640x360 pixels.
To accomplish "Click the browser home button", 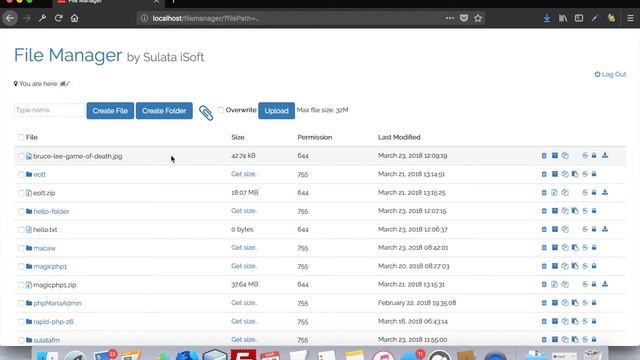I will tap(74, 18).
